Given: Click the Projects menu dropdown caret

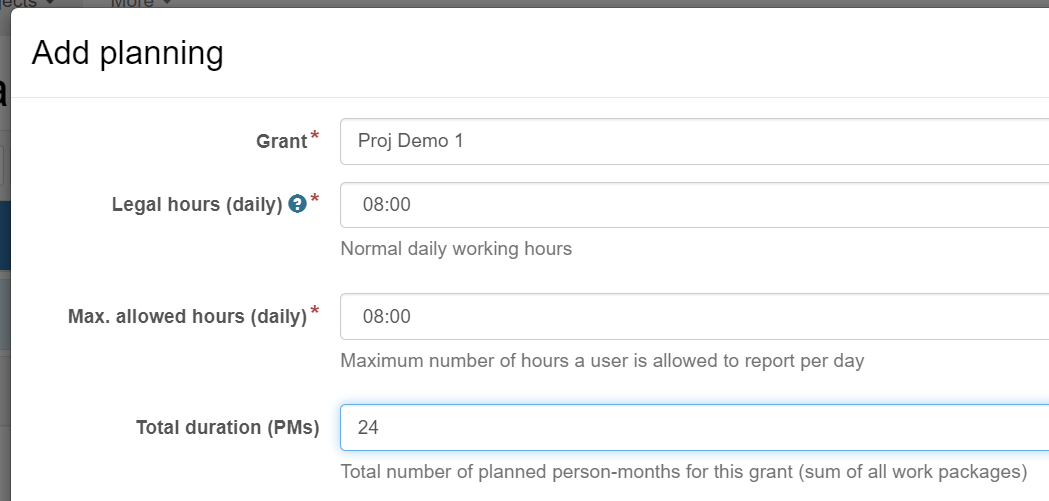Looking at the screenshot, I should 50,3.
